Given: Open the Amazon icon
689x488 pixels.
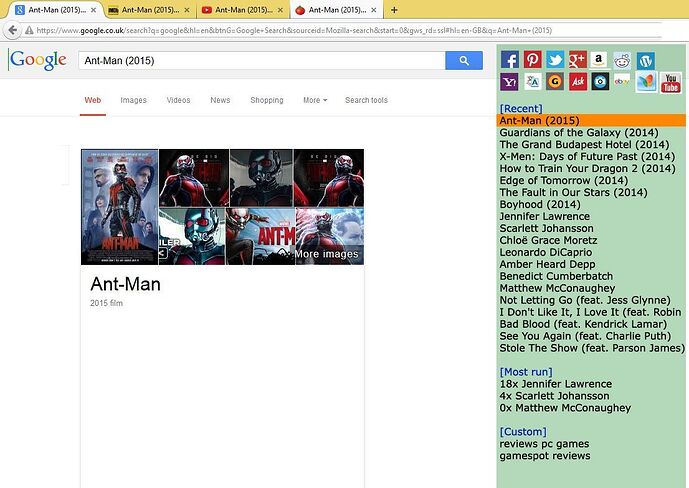Looking at the screenshot, I should tap(598, 59).
